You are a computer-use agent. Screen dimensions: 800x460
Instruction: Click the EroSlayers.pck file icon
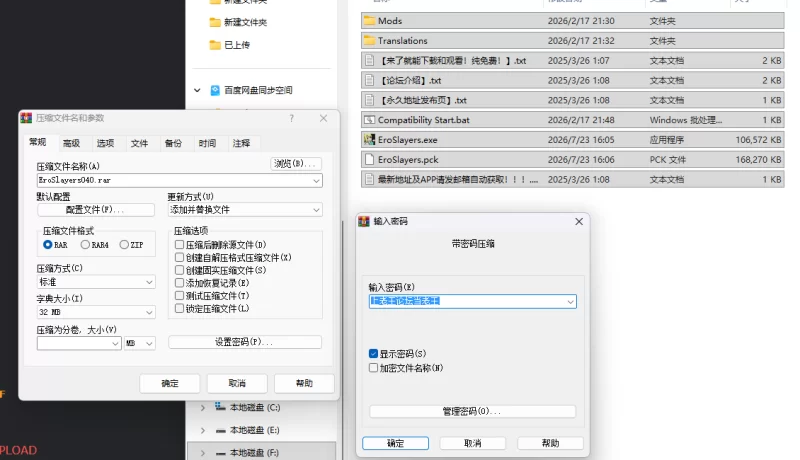369,160
